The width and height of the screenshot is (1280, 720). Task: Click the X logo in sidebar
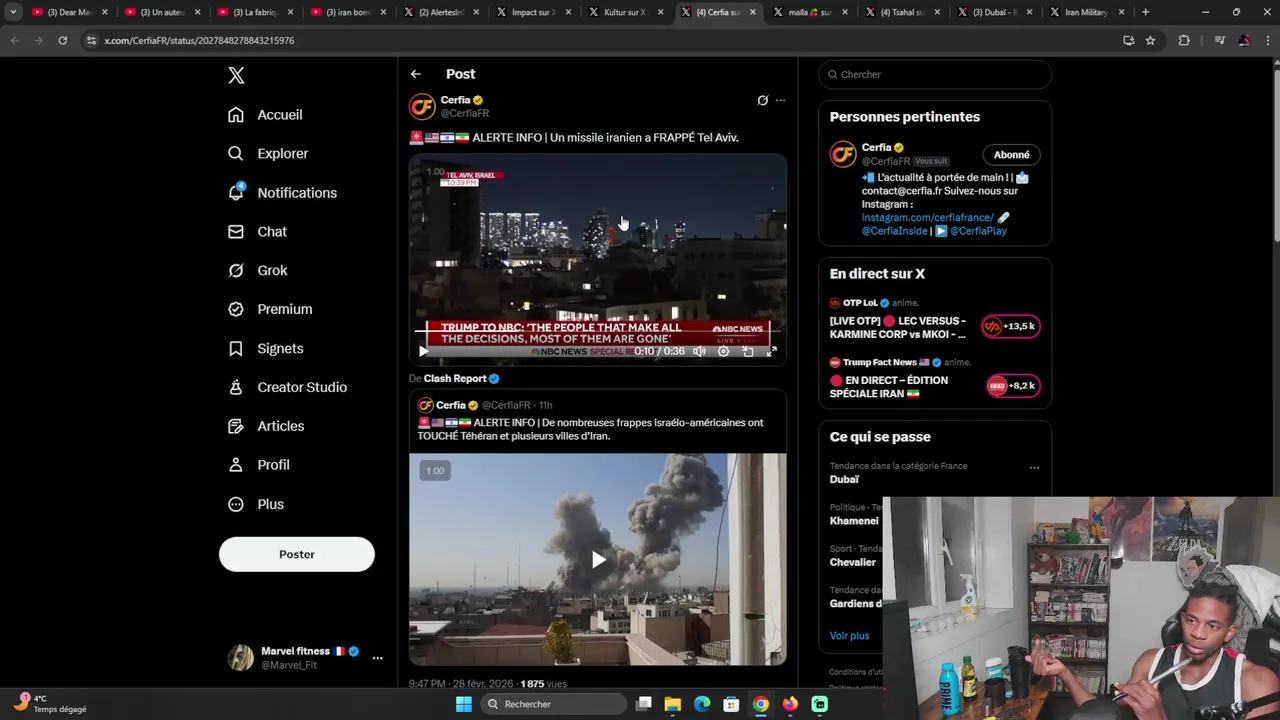coord(236,75)
